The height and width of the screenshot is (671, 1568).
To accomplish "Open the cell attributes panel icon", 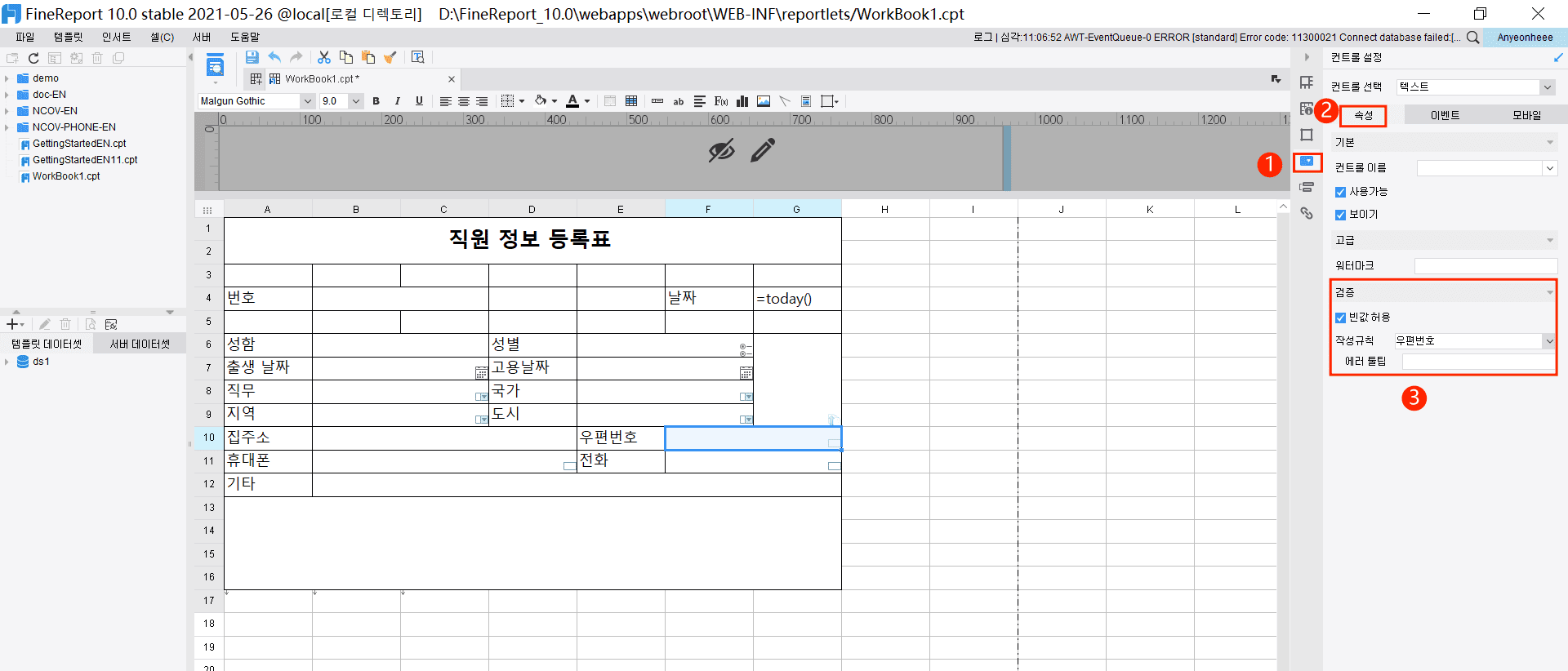I will coord(1307,109).
